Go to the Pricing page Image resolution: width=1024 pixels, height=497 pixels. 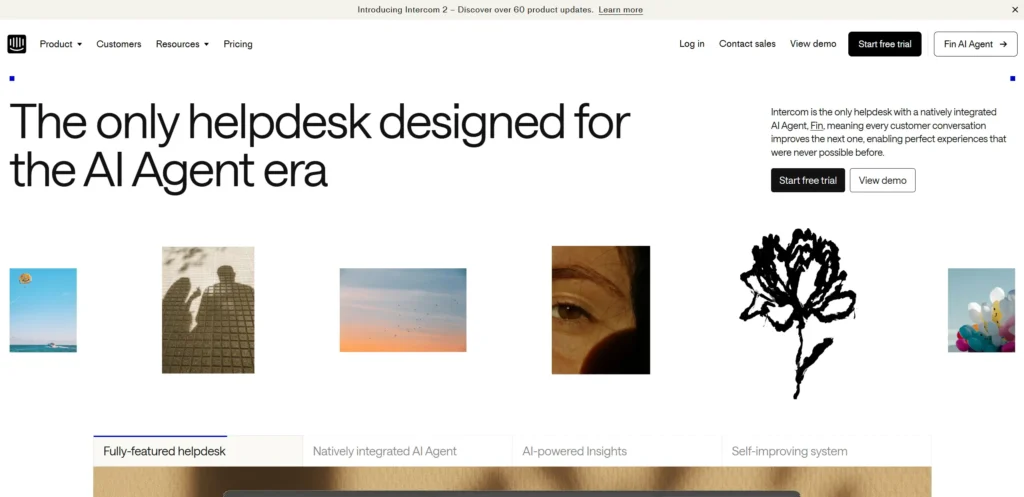point(238,44)
